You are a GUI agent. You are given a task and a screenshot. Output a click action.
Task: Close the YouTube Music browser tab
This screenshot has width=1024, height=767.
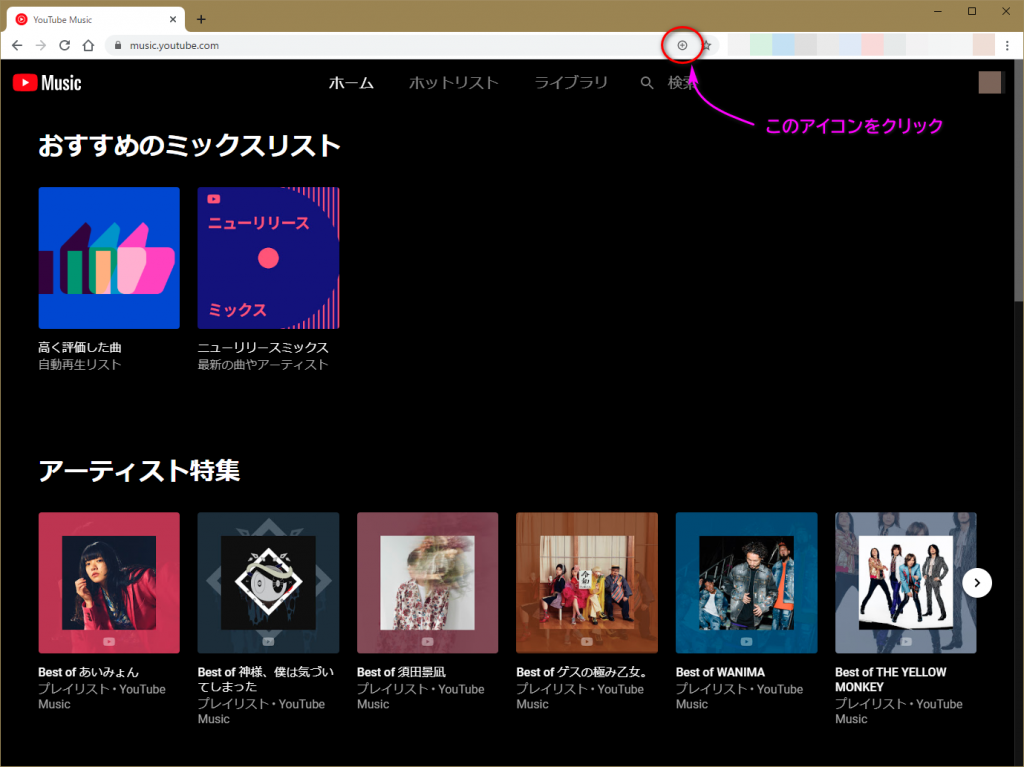[x=173, y=19]
